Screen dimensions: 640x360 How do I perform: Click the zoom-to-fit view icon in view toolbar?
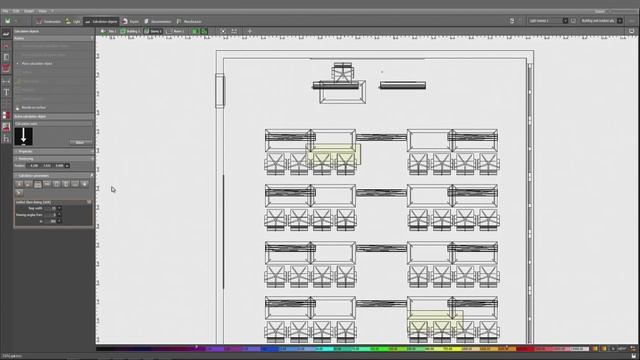click(223, 31)
